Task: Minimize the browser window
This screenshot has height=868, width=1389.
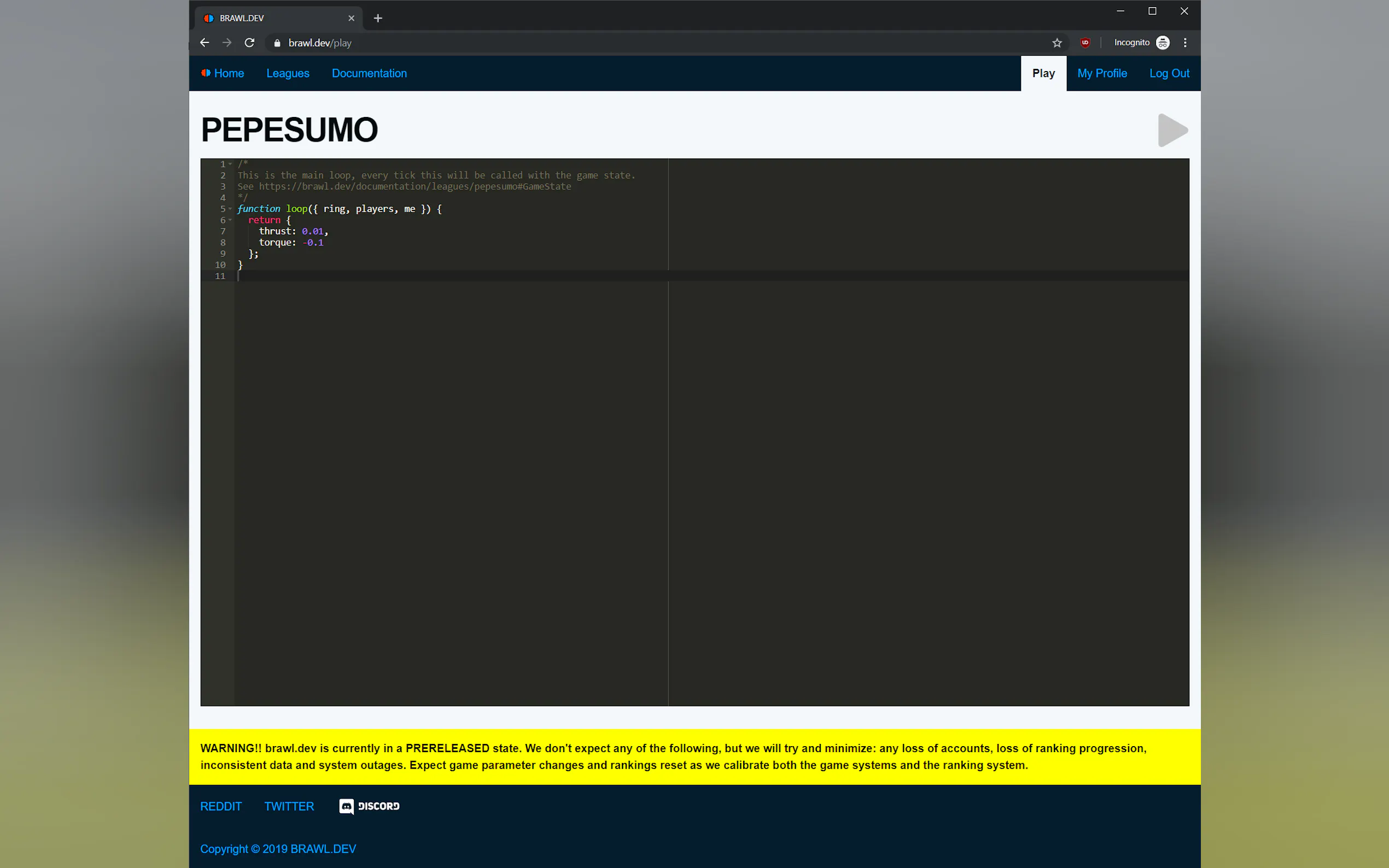Action: (1120, 11)
